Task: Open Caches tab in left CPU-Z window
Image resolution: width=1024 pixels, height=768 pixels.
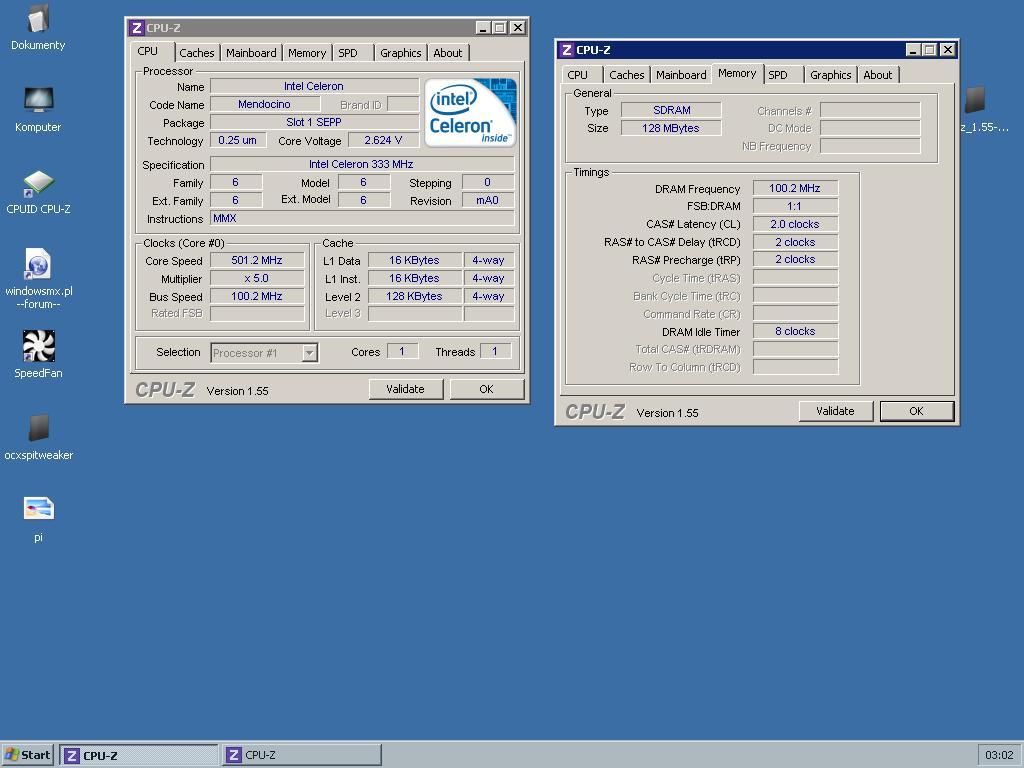Action: pyautogui.click(x=197, y=53)
